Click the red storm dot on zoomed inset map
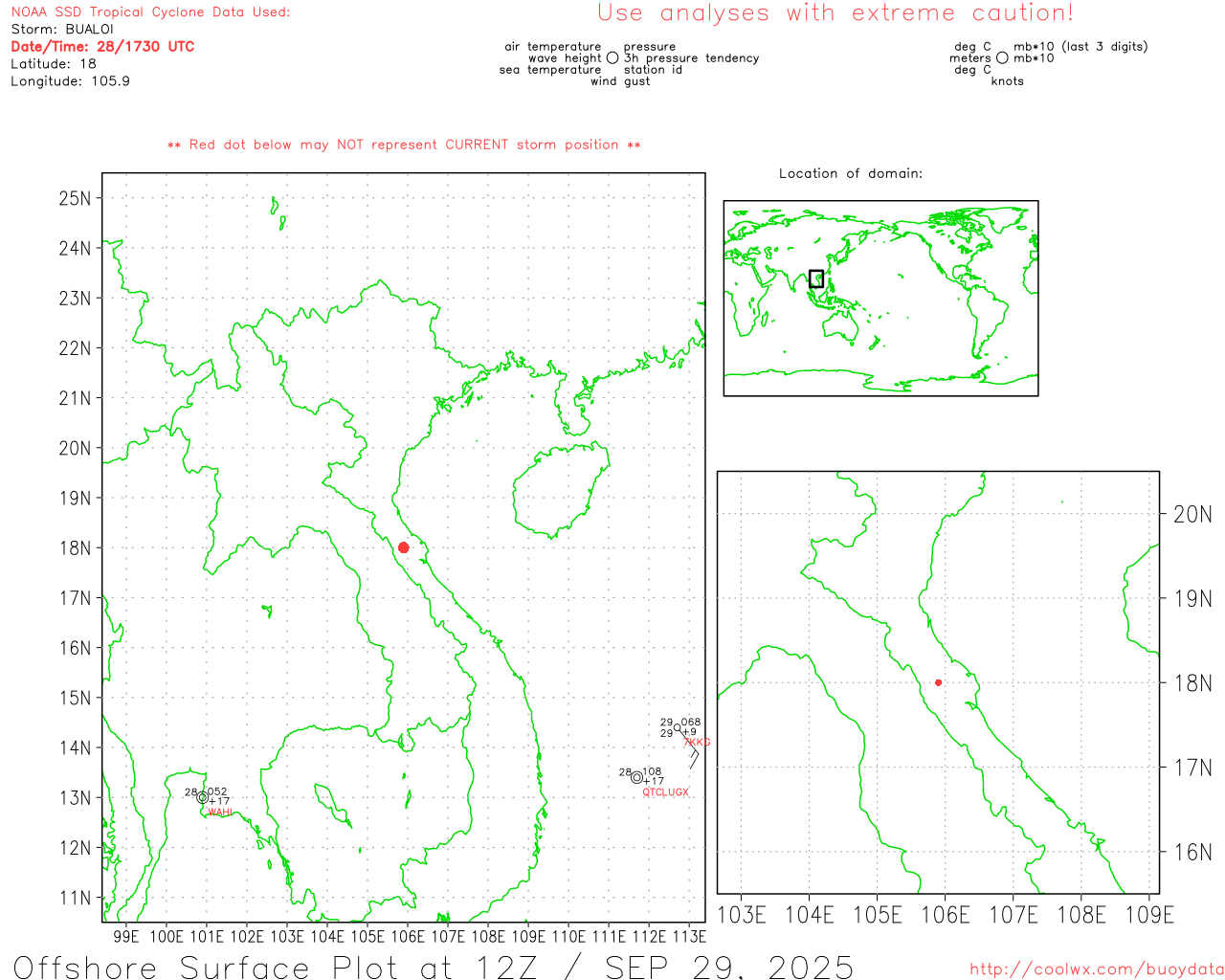Viewport: 1225px width, 980px height. tap(938, 682)
